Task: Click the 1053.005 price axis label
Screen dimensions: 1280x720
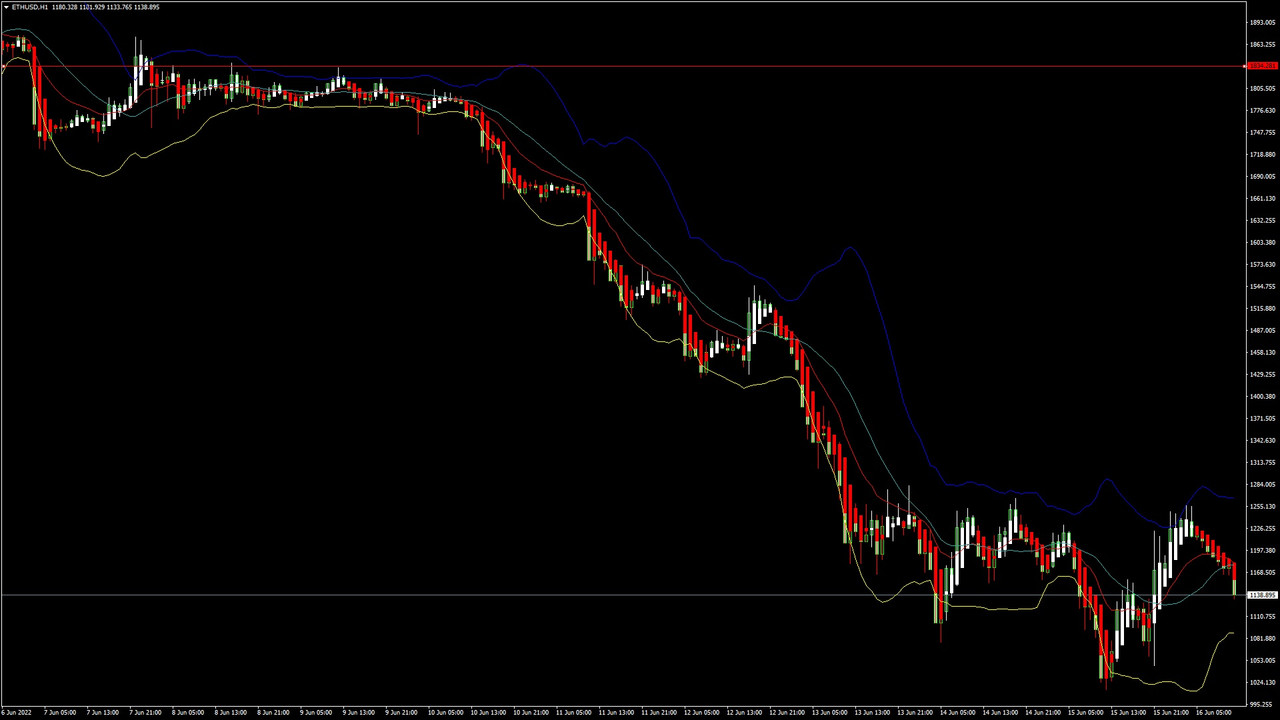Action: click(1262, 660)
